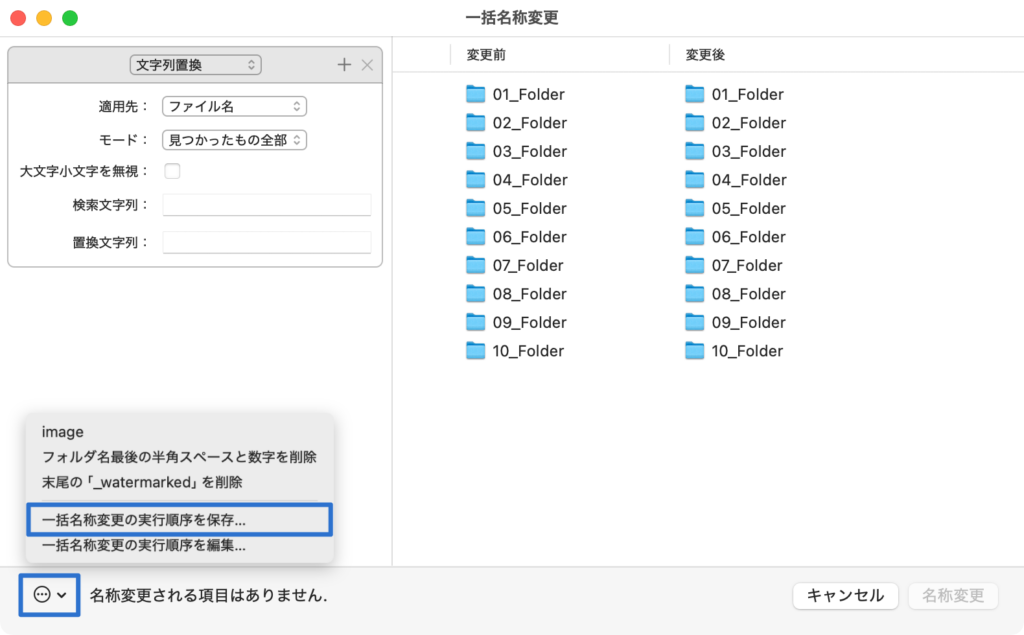Select the image preset in menu

(x=63, y=432)
